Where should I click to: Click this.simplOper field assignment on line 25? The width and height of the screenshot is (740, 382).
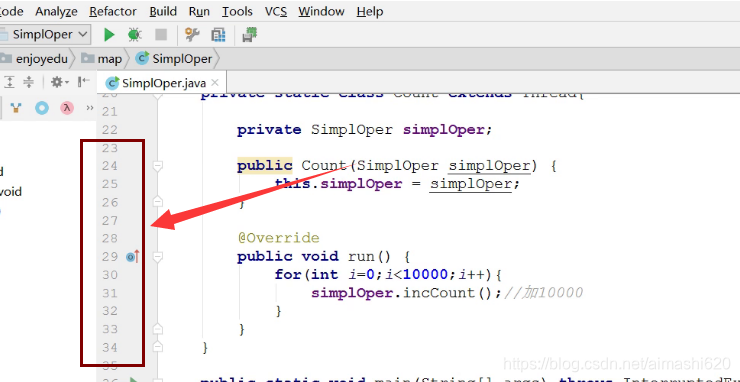[338, 184]
